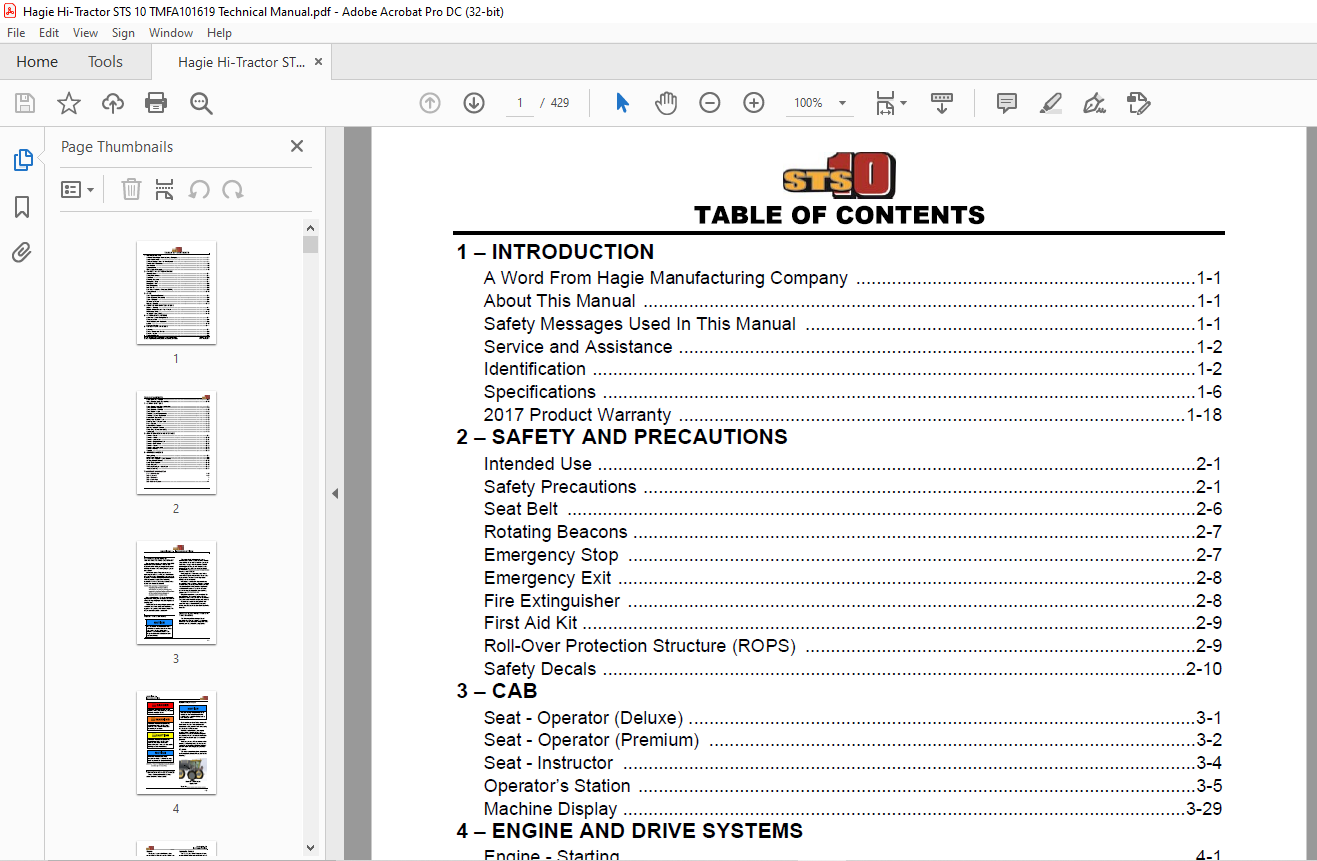Switch to the Home tab

coord(37,62)
